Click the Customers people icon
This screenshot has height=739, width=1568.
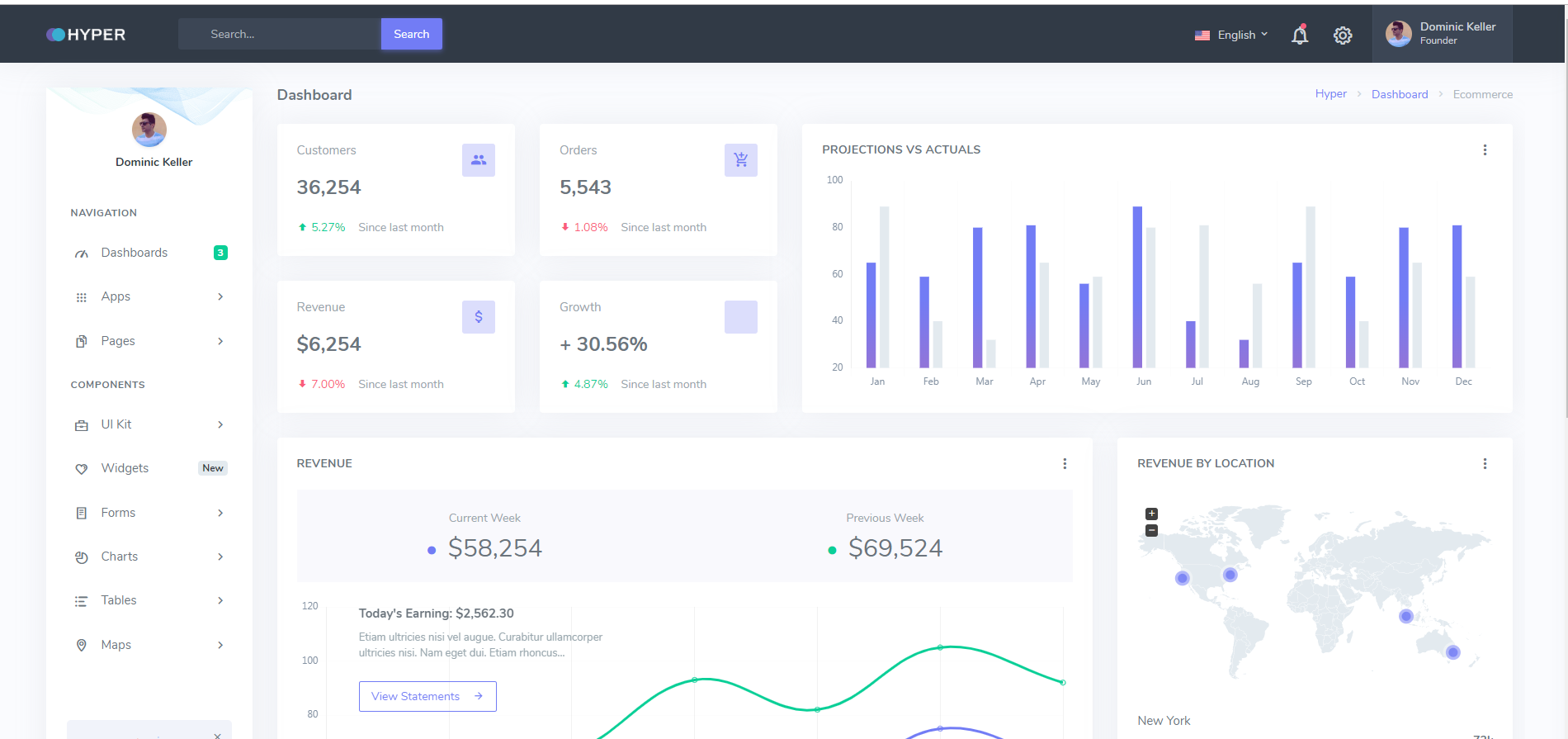(x=479, y=160)
